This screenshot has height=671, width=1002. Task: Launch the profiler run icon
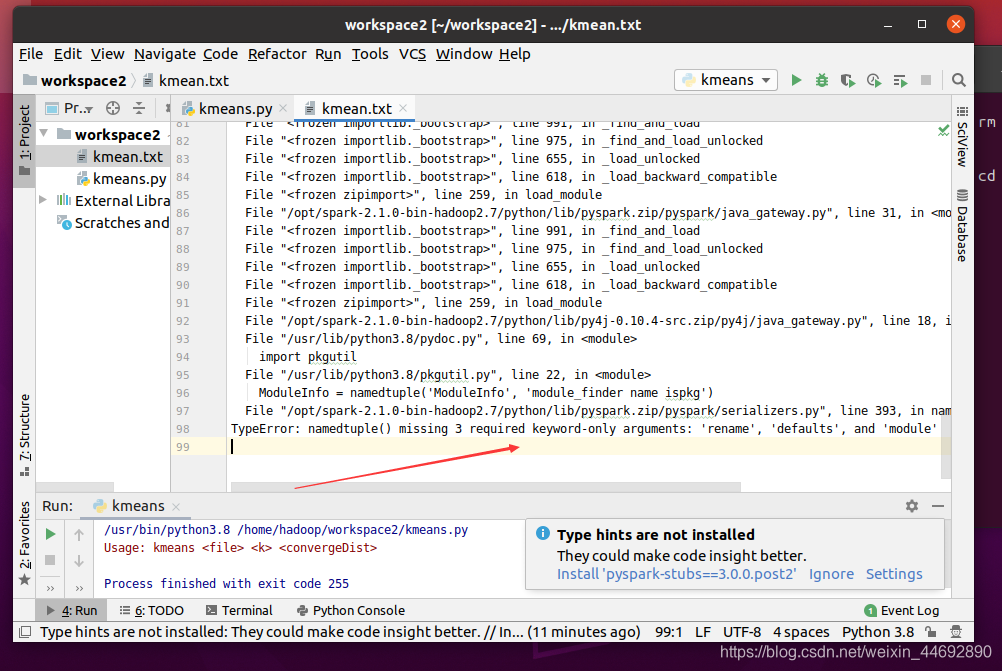click(x=874, y=81)
